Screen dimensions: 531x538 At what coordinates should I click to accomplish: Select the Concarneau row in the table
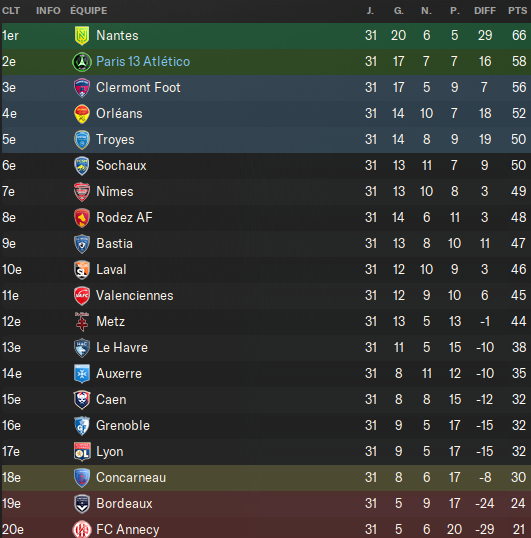266,478
